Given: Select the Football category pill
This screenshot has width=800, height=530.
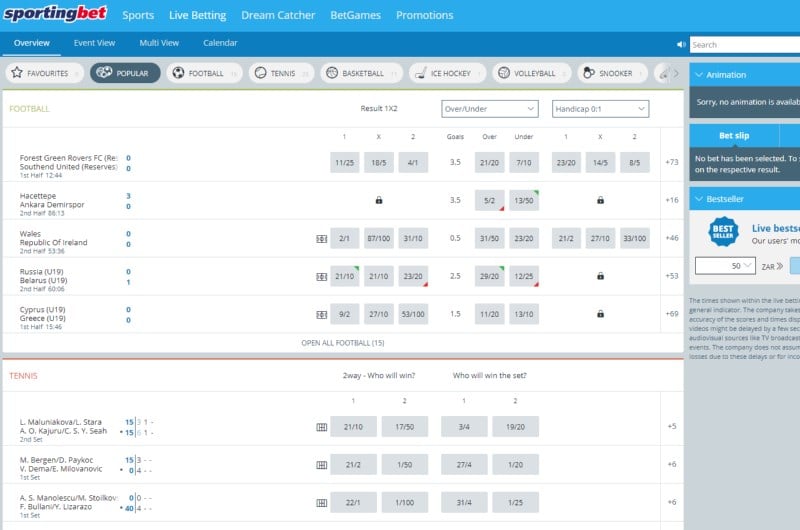Looking at the screenshot, I should [205, 73].
